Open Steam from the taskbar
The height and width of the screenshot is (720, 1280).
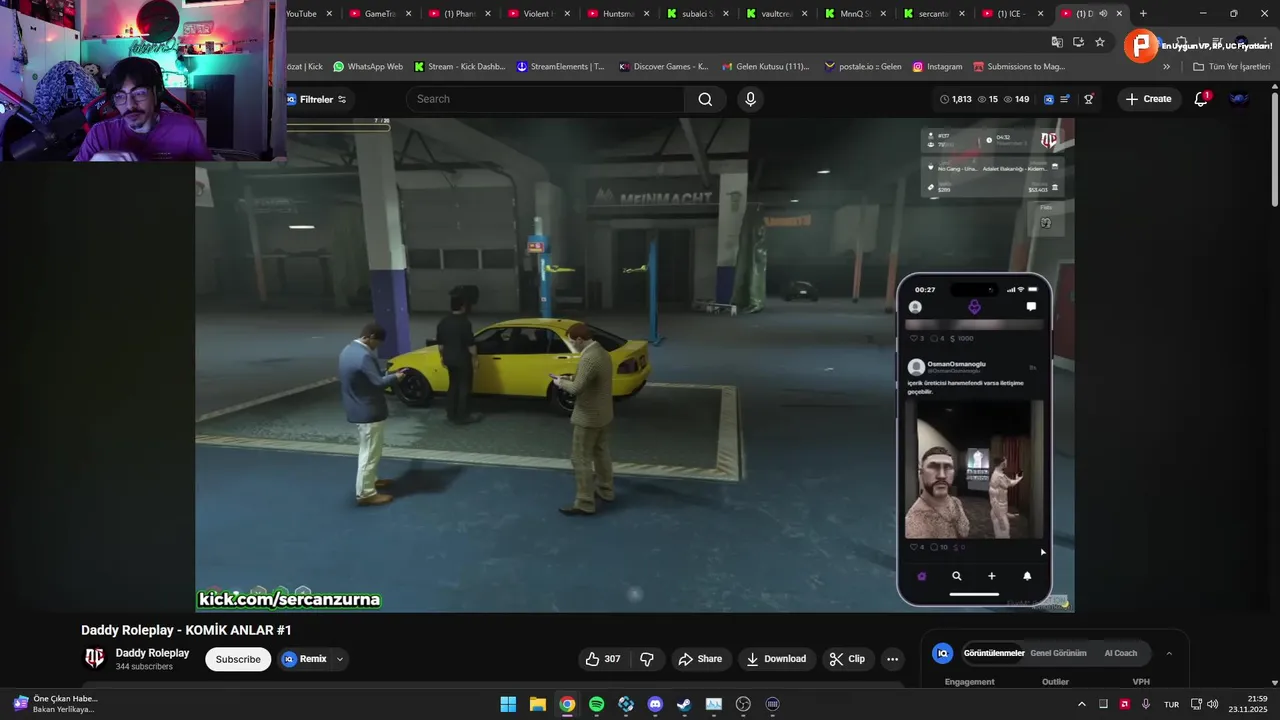[x=684, y=704]
